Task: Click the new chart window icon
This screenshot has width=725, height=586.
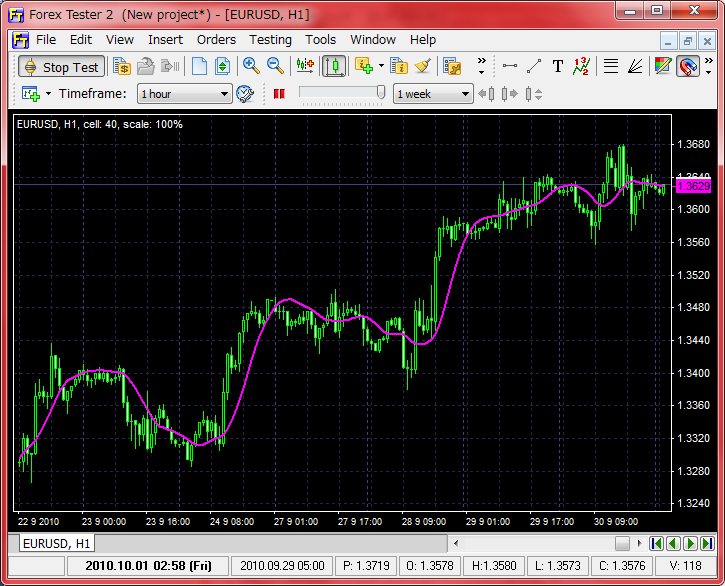Action: 31,94
